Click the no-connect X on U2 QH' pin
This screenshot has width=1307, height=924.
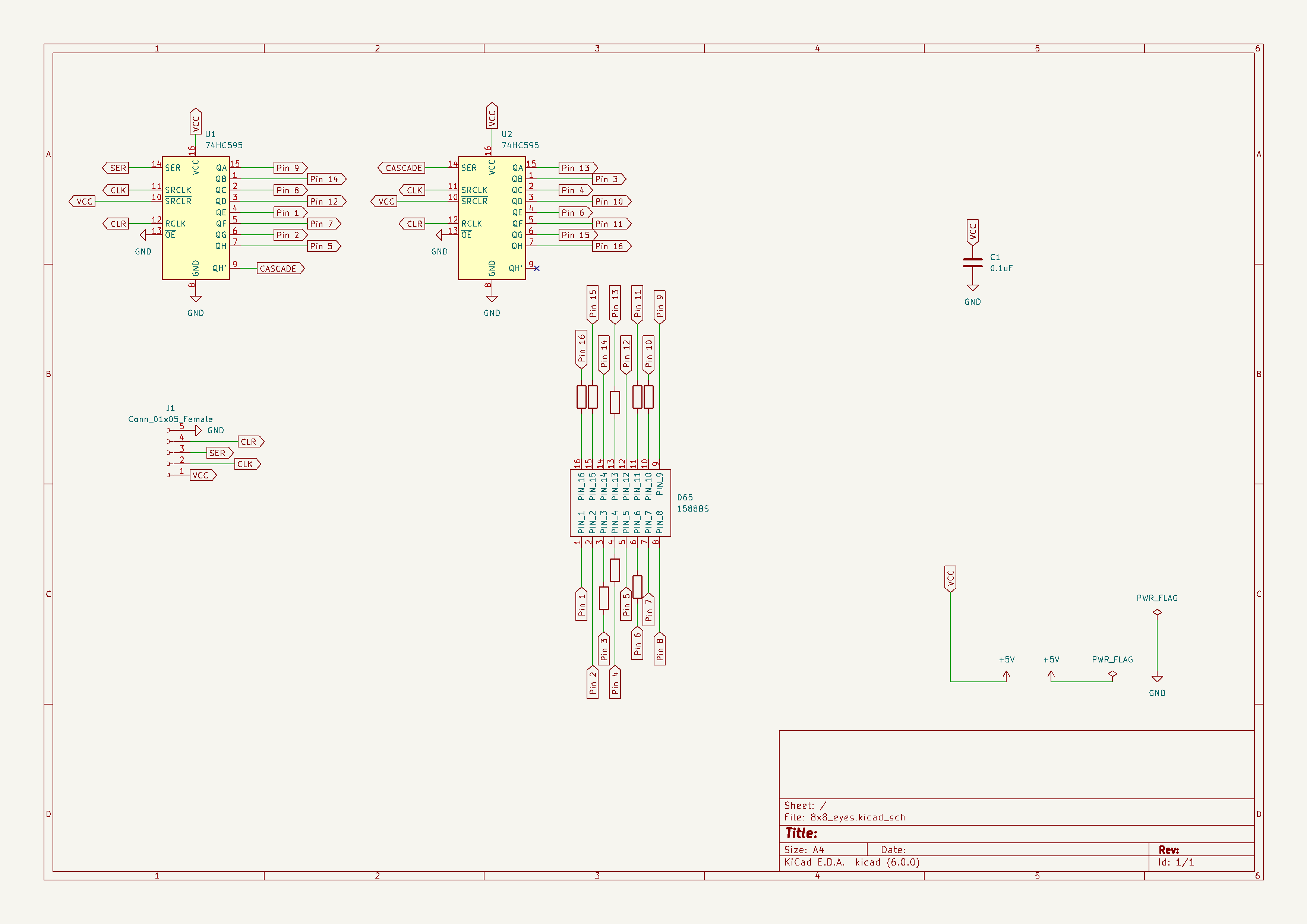click(x=536, y=269)
